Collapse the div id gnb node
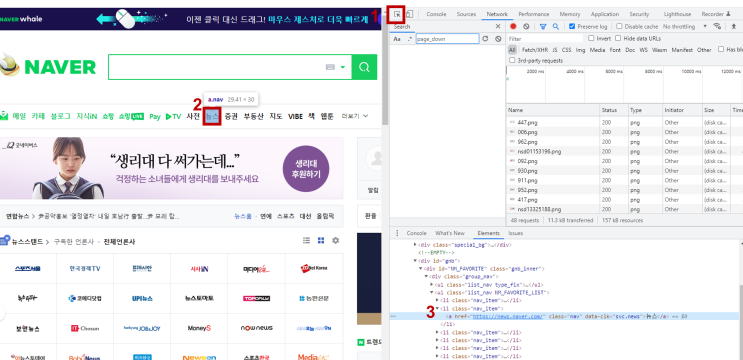The width and height of the screenshot is (743, 360). 415,261
